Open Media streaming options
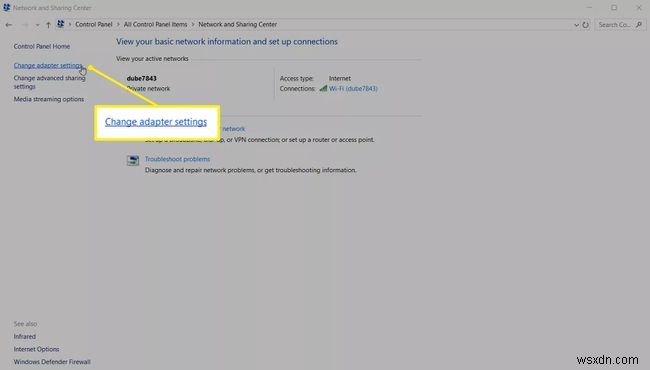 49,99
